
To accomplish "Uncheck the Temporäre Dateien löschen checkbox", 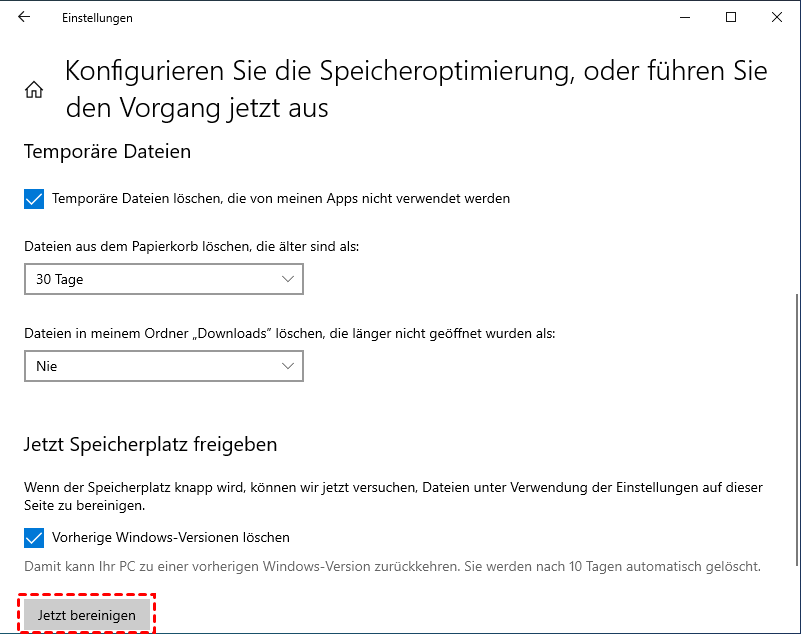I will [34, 198].
